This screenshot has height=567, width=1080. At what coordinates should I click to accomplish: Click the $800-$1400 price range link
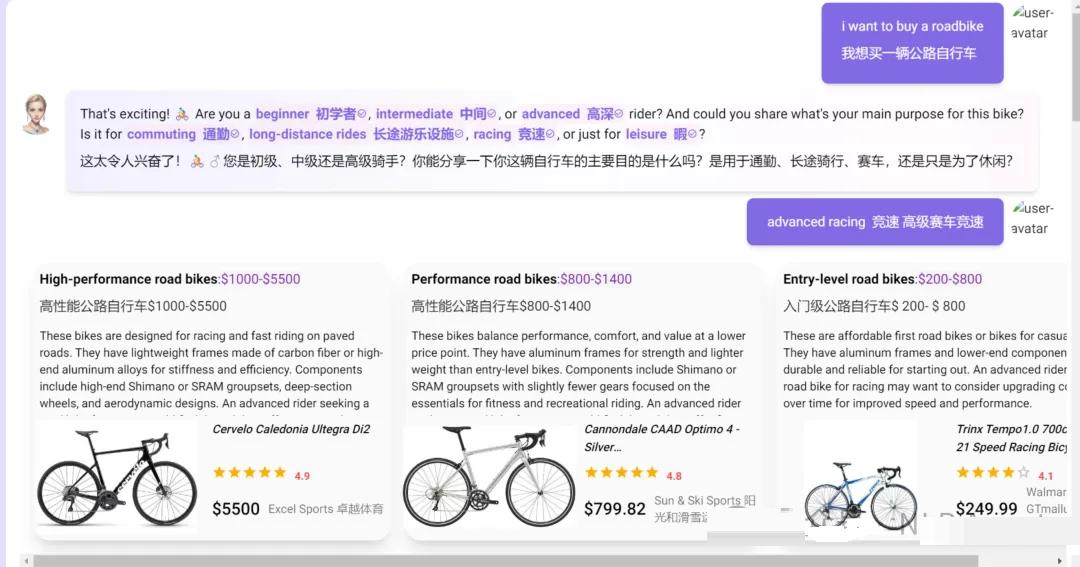tap(596, 279)
